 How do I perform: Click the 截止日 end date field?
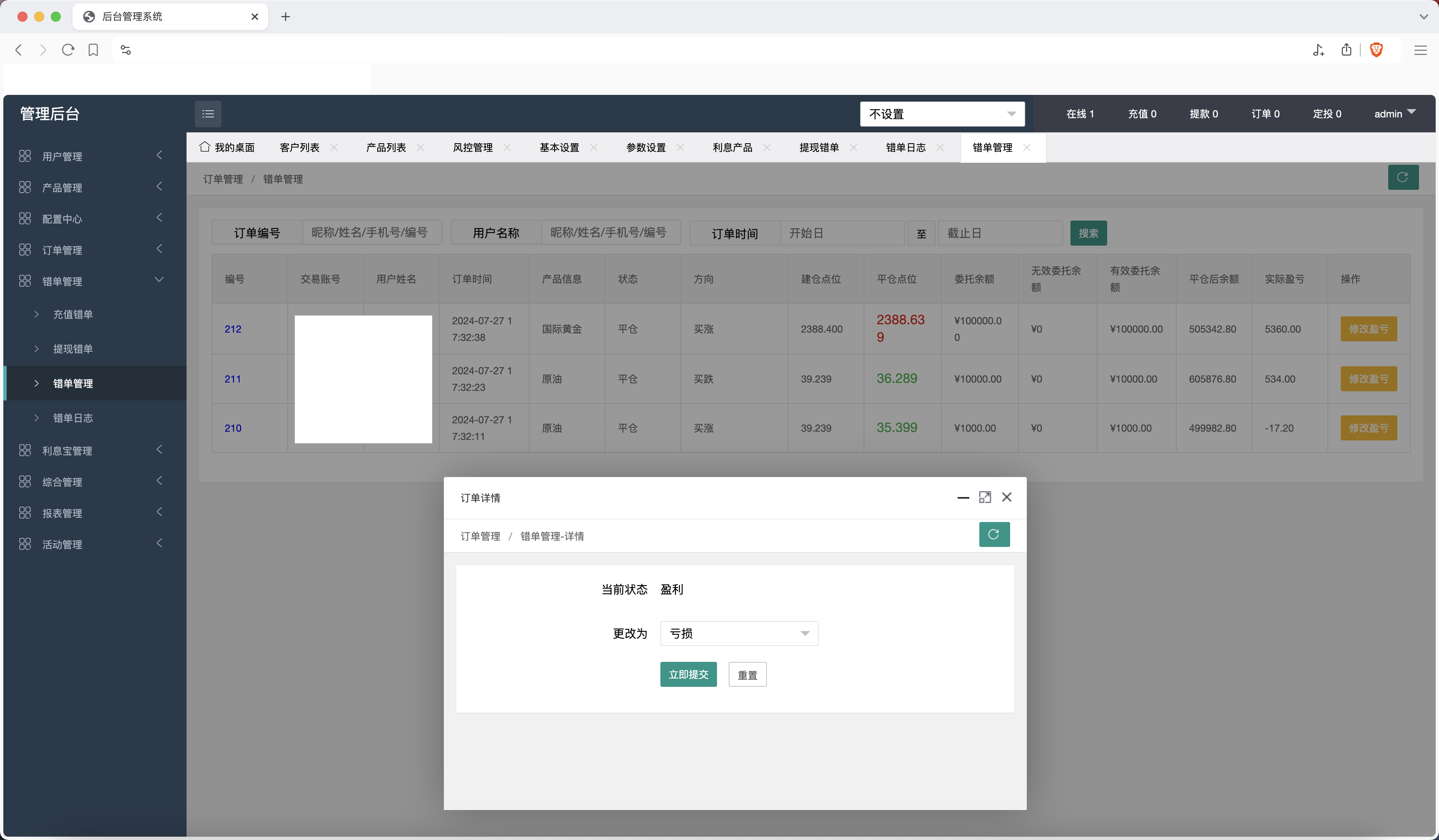click(x=1001, y=233)
